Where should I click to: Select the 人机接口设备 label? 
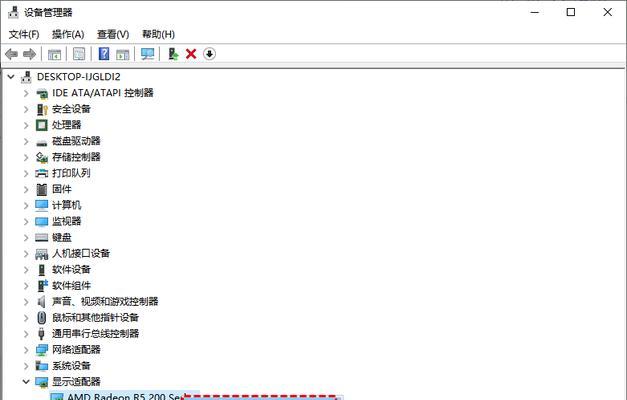point(81,254)
